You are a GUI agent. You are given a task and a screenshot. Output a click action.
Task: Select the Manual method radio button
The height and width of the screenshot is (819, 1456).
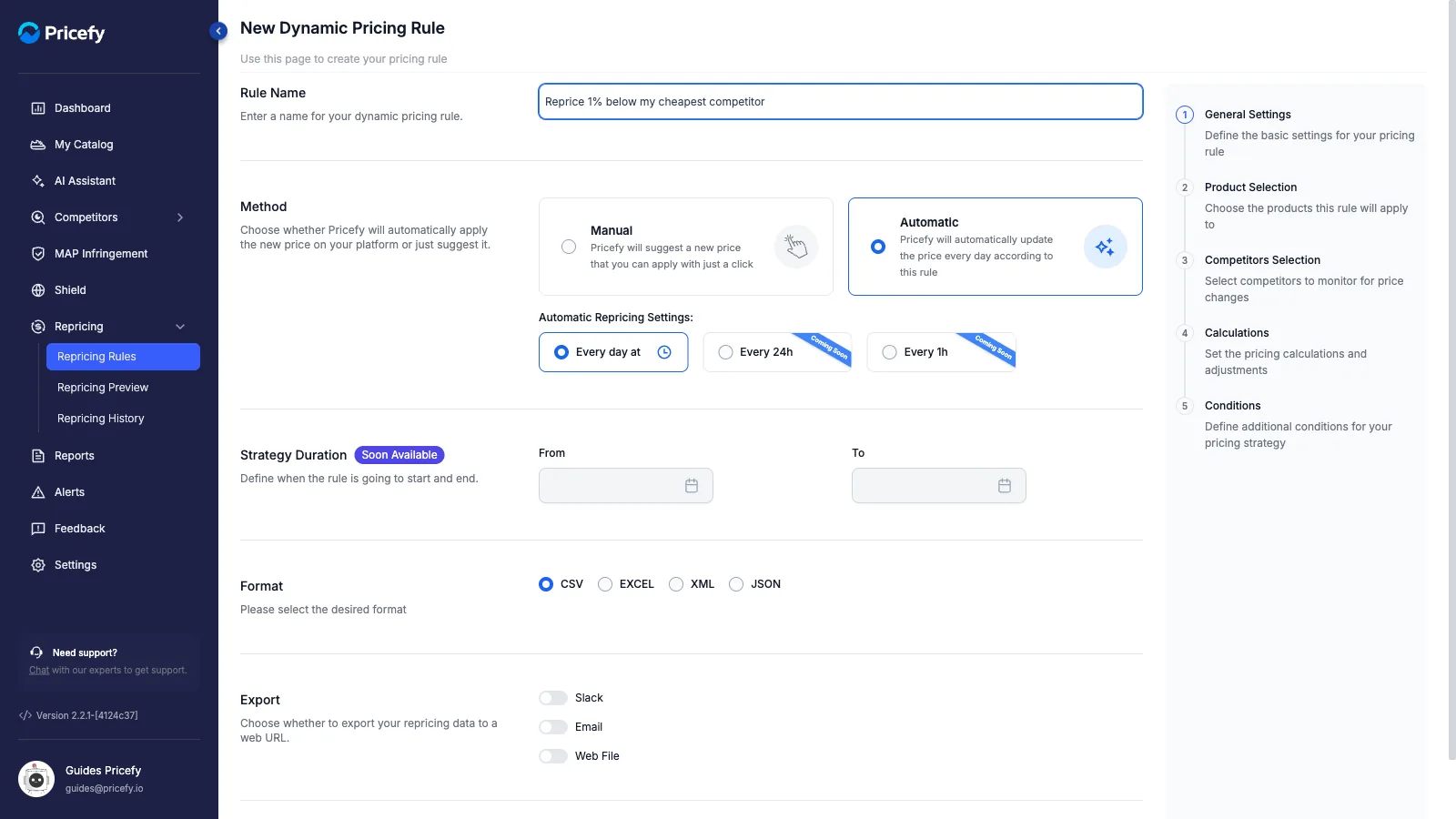coord(569,247)
